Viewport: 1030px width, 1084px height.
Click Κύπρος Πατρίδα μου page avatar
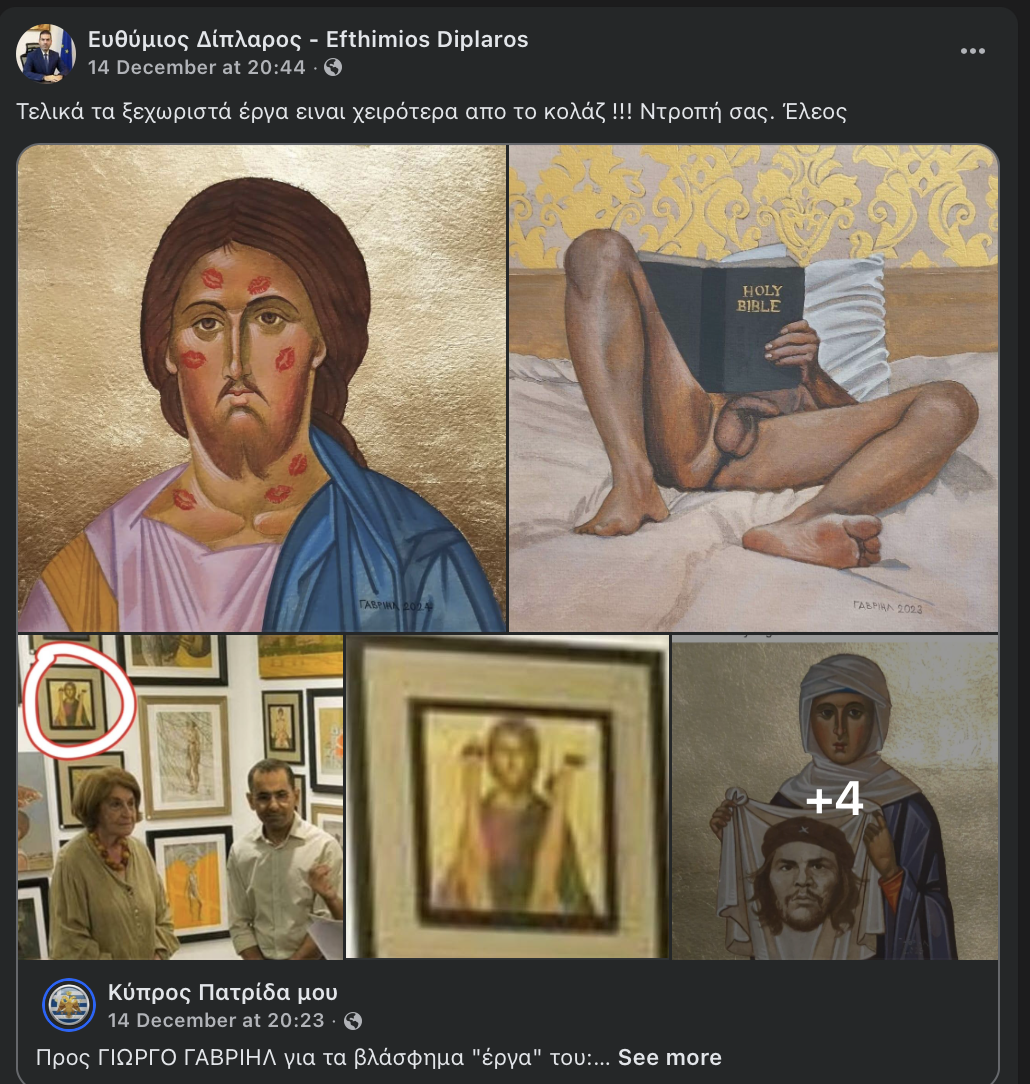tap(69, 1005)
